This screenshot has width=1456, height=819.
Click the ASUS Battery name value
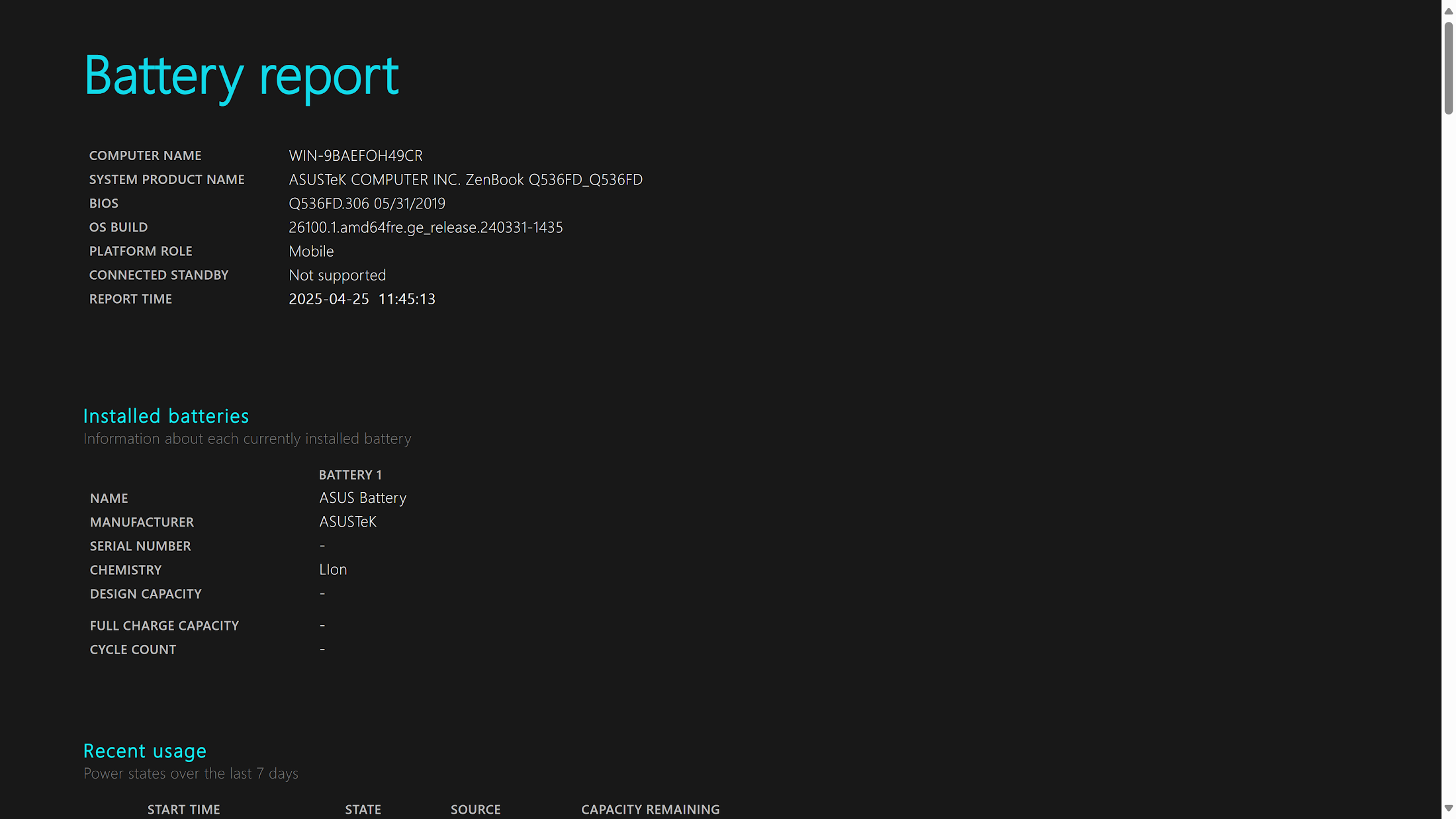click(363, 498)
